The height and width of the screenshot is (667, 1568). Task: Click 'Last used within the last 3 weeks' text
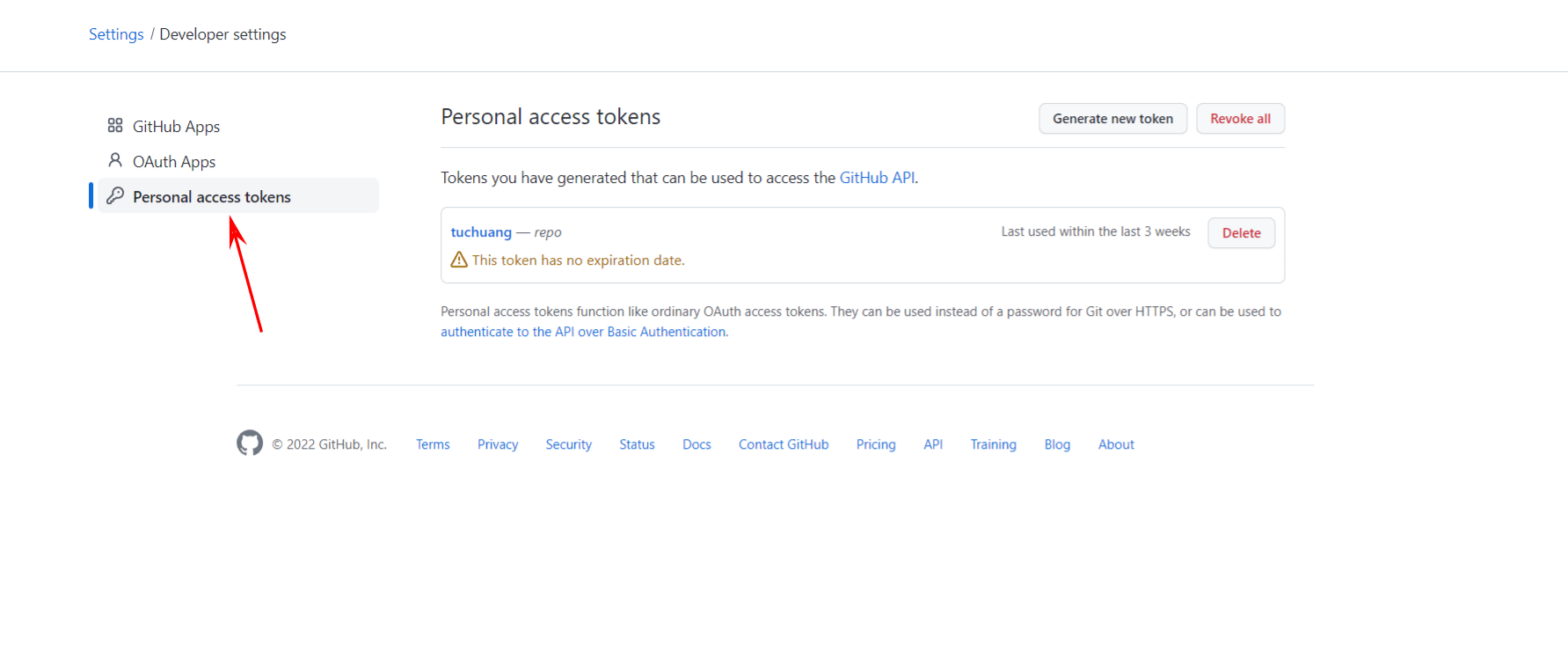[1096, 231]
